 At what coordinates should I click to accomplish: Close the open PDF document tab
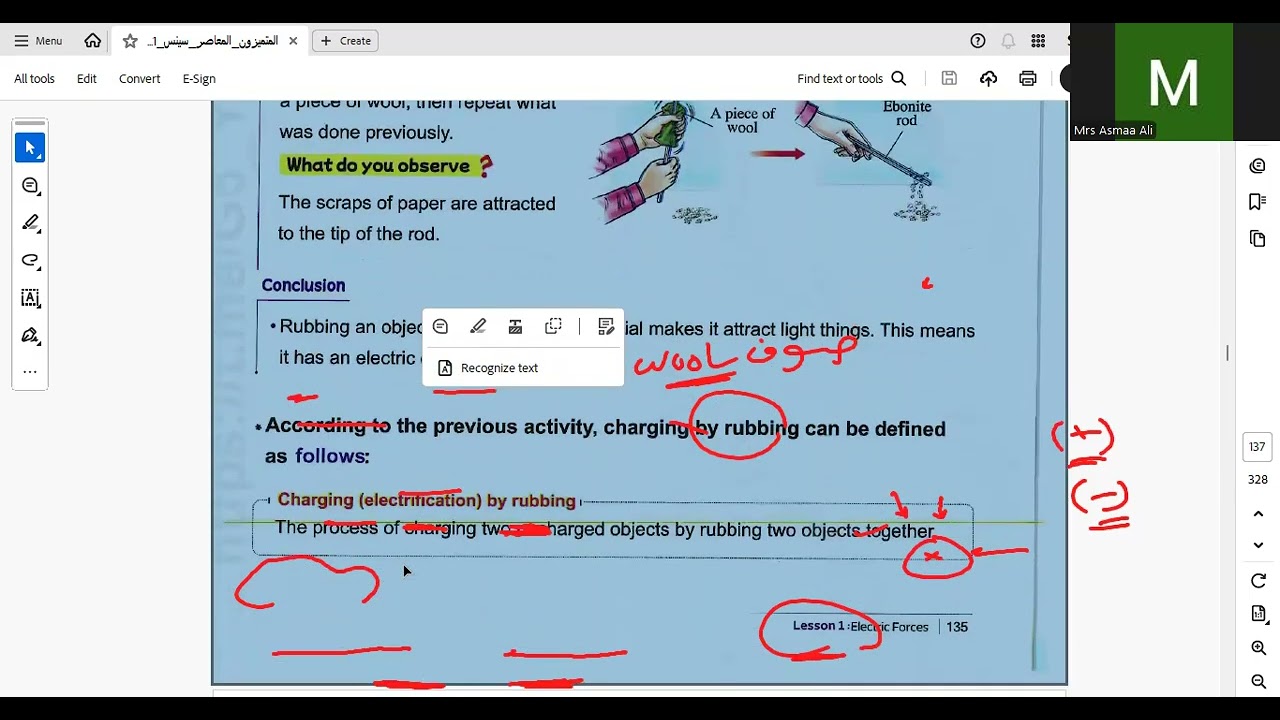pos(293,41)
